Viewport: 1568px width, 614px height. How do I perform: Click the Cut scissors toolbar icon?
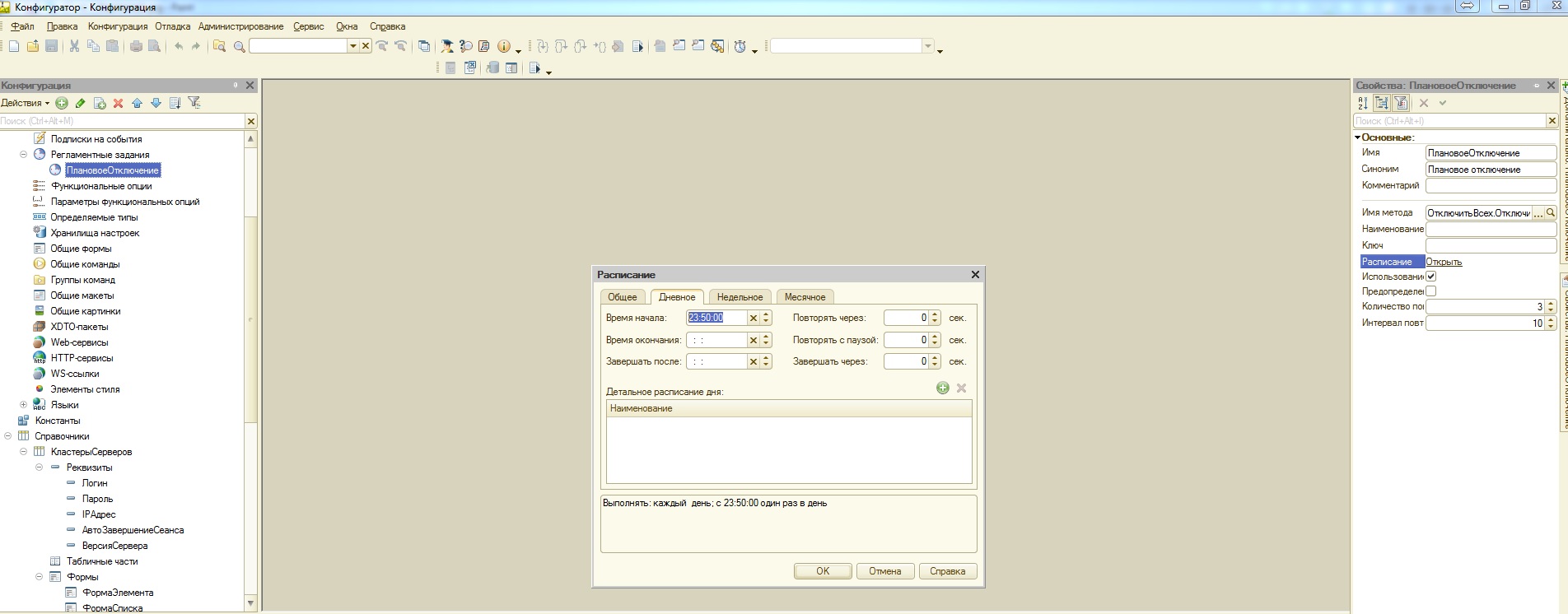pos(74,46)
